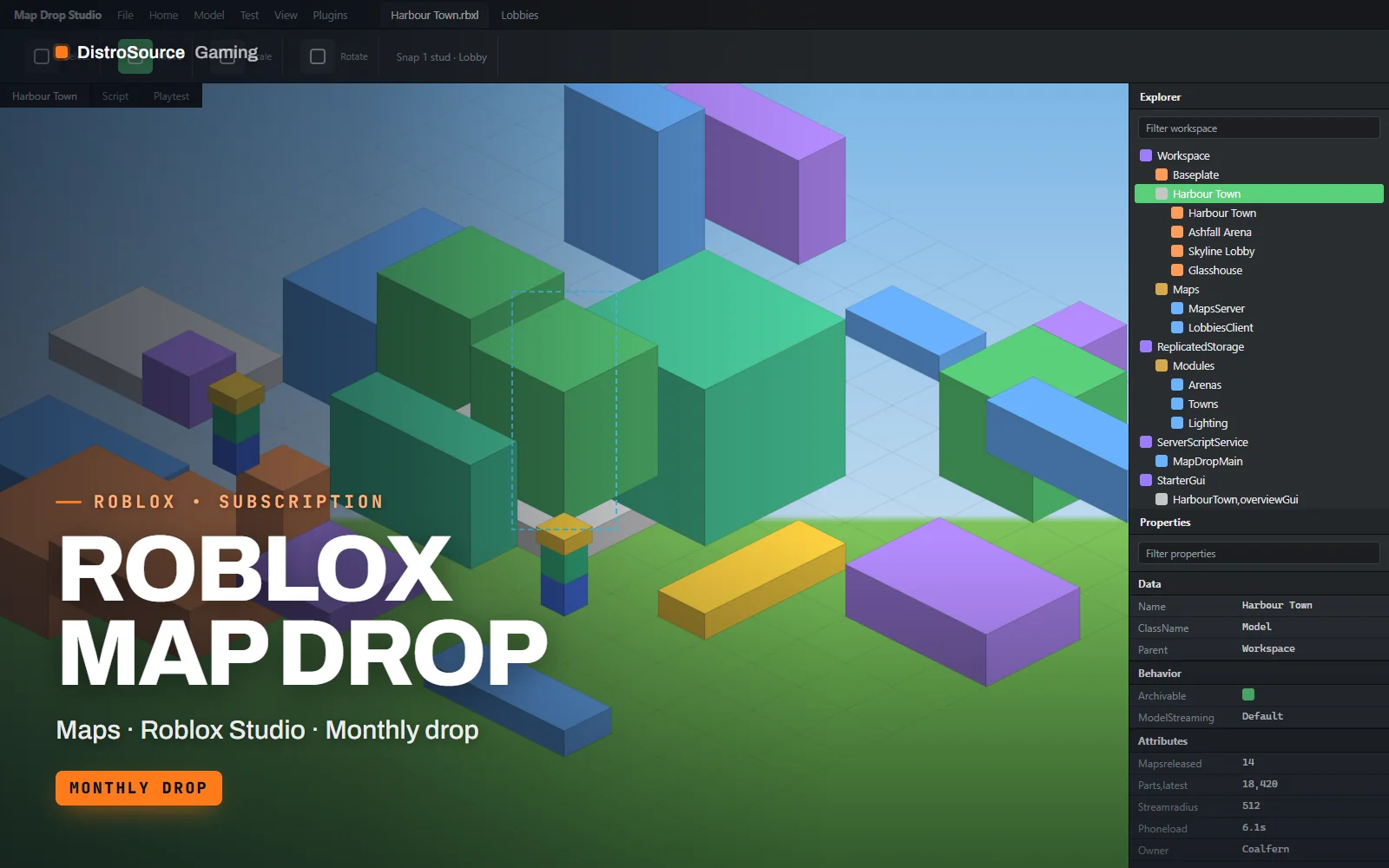Select the Harbour Town child under the highlighted model
This screenshot has height=868, width=1389.
[1259, 213]
